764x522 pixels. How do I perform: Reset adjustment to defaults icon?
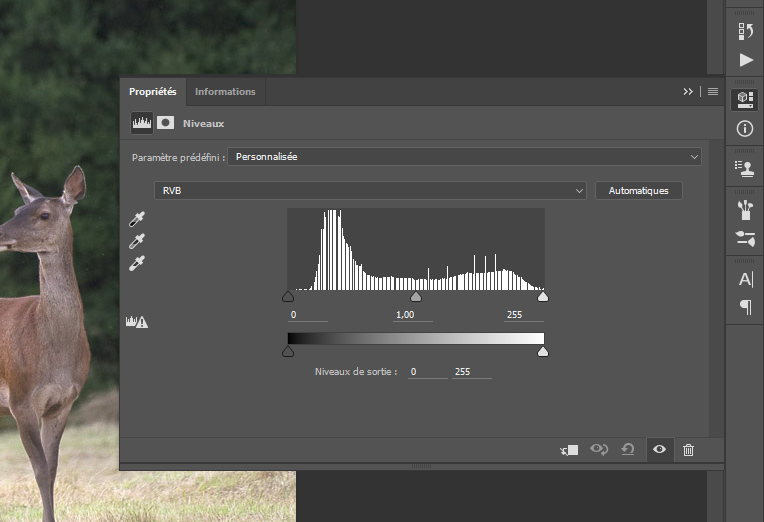(628, 449)
